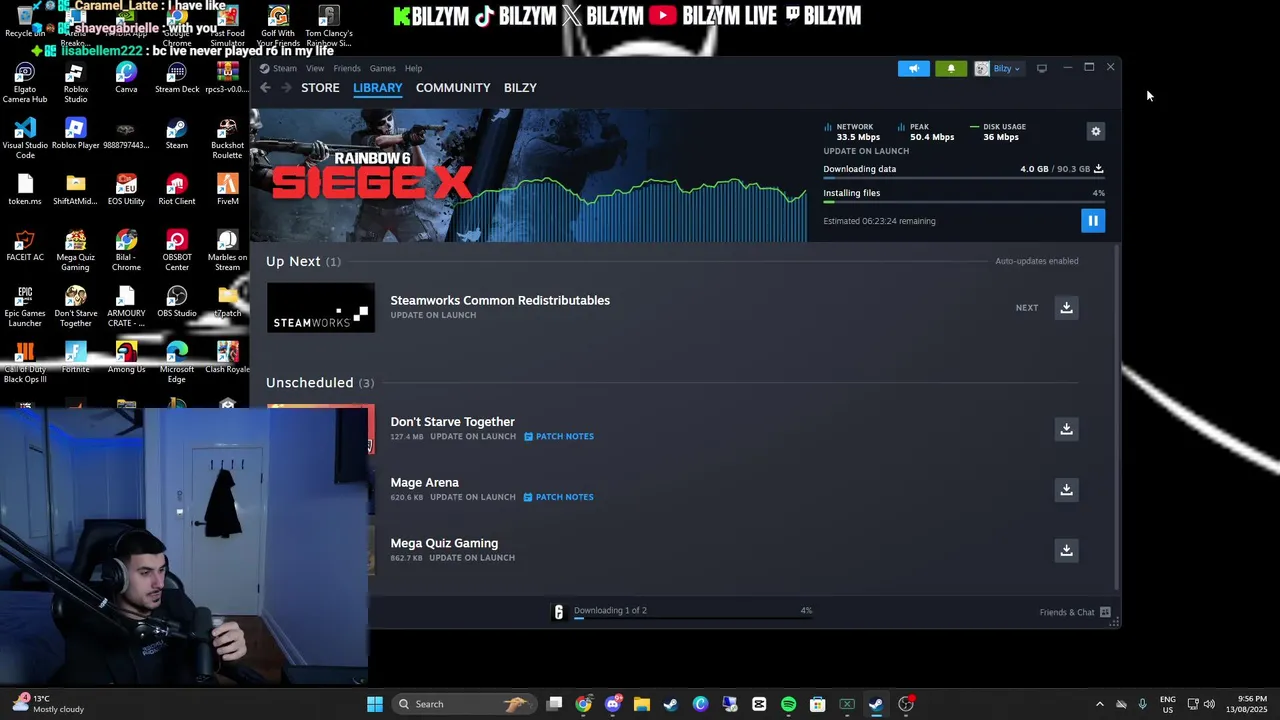
Task: Click Mega Quiz Gaming title
Action: (444, 543)
